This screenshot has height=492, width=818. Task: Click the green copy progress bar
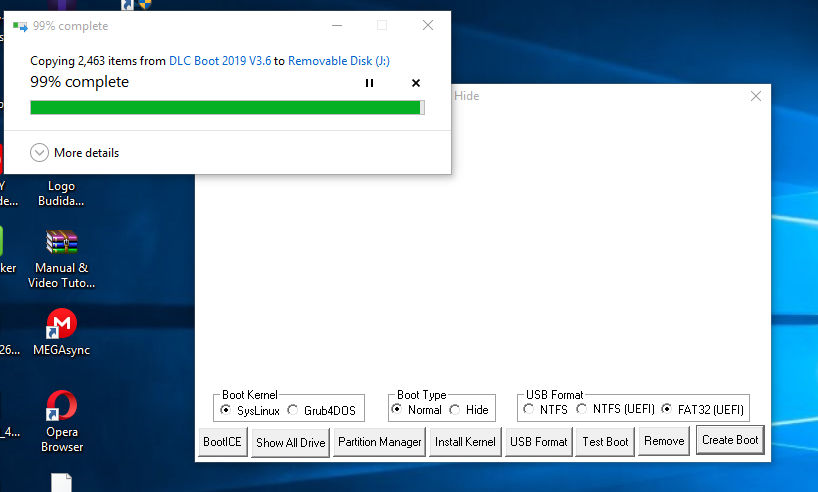click(227, 107)
